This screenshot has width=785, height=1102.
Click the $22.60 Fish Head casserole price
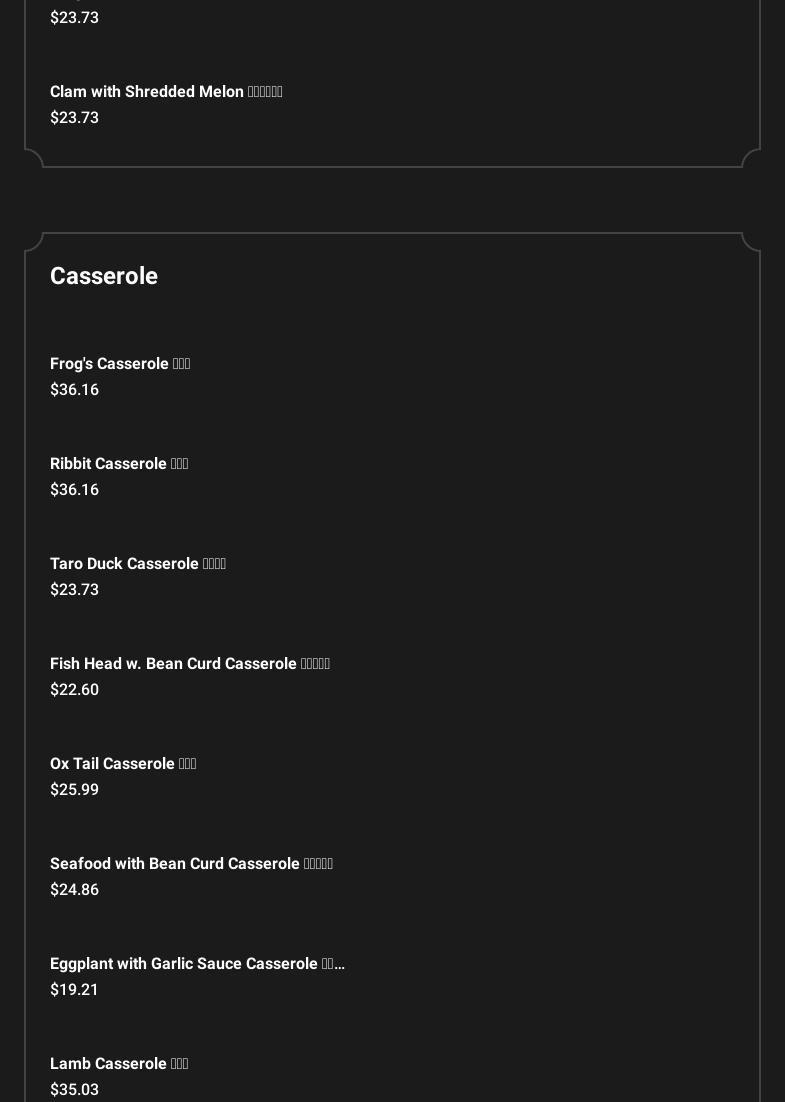75,690
